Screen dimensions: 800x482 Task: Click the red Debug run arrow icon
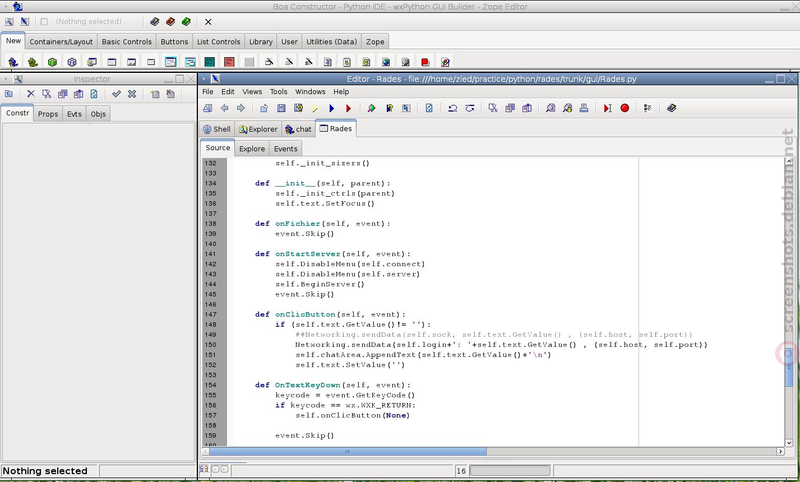pyautogui.click(x=348, y=108)
